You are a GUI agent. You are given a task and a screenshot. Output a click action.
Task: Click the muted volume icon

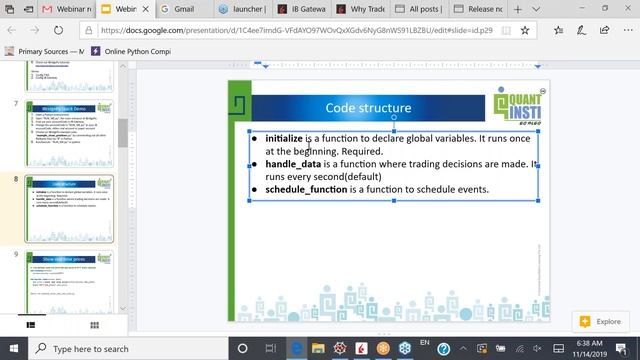tap(538, 349)
